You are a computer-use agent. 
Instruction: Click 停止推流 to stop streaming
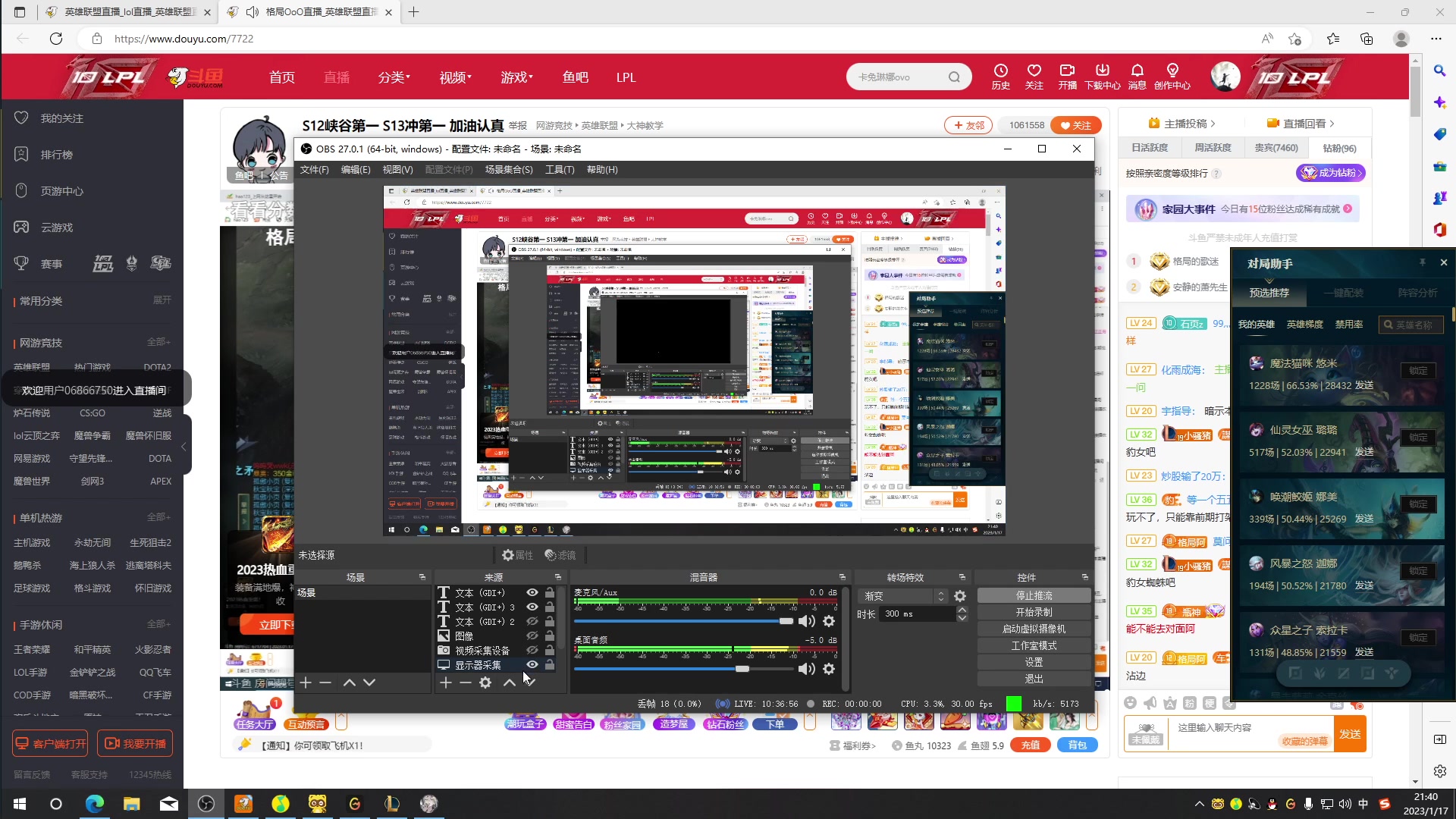(x=1034, y=596)
